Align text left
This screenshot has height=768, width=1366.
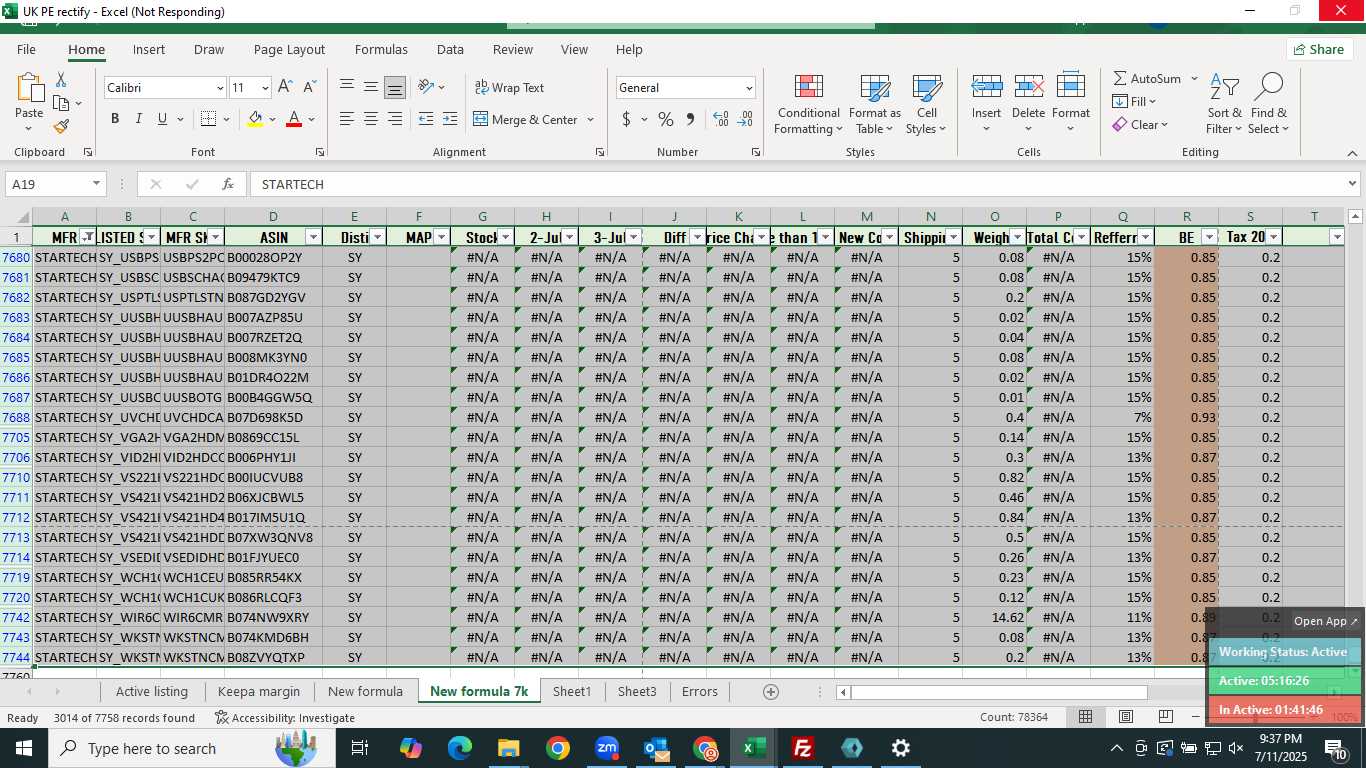(347, 119)
